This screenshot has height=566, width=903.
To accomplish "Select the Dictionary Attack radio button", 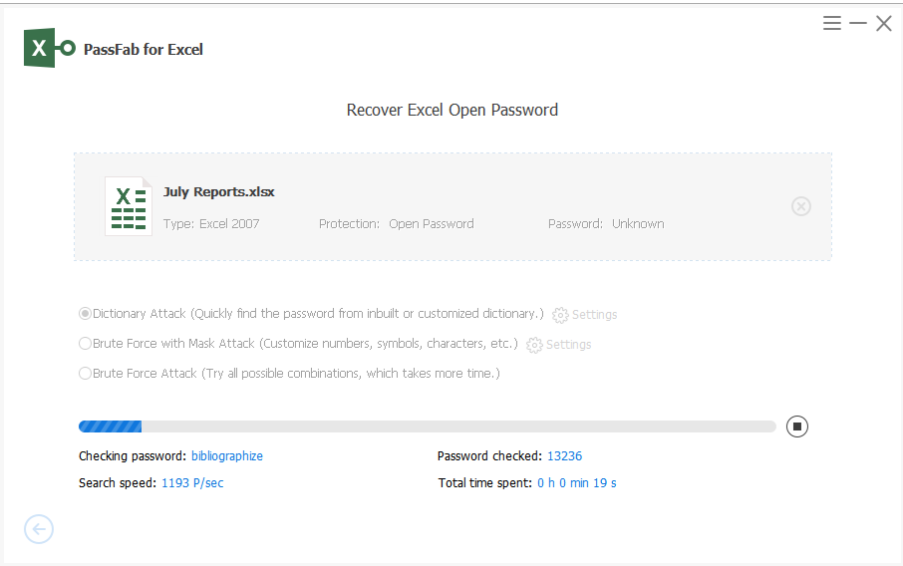I will [85, 314].
